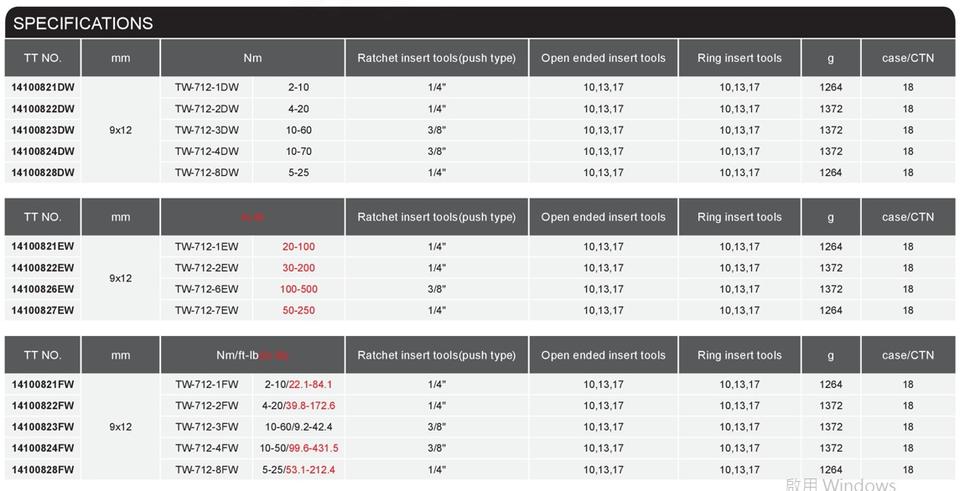Click the SPECIFICATIONS heading
The image size is (960, 491).
[83, 23]
